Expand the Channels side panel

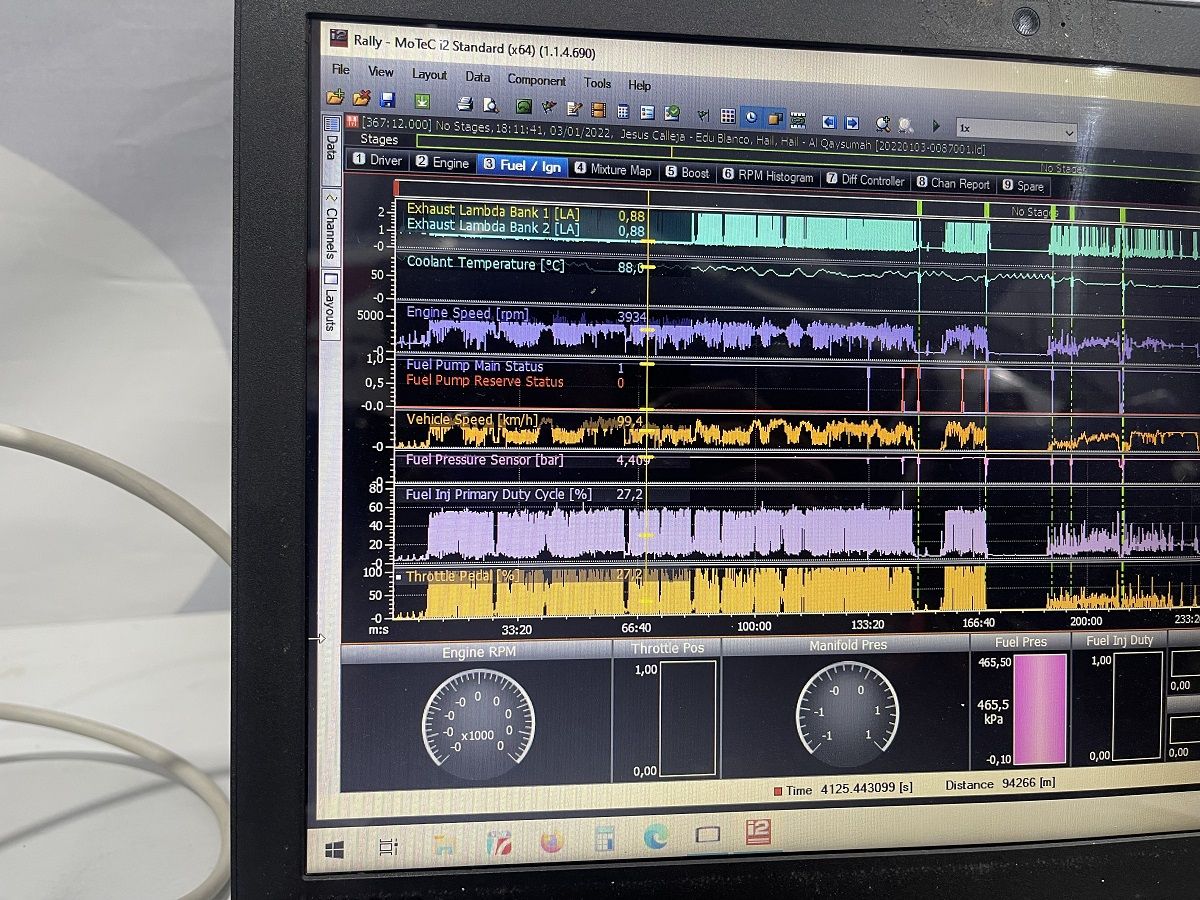pyautogui.click(x=331, y=226)
